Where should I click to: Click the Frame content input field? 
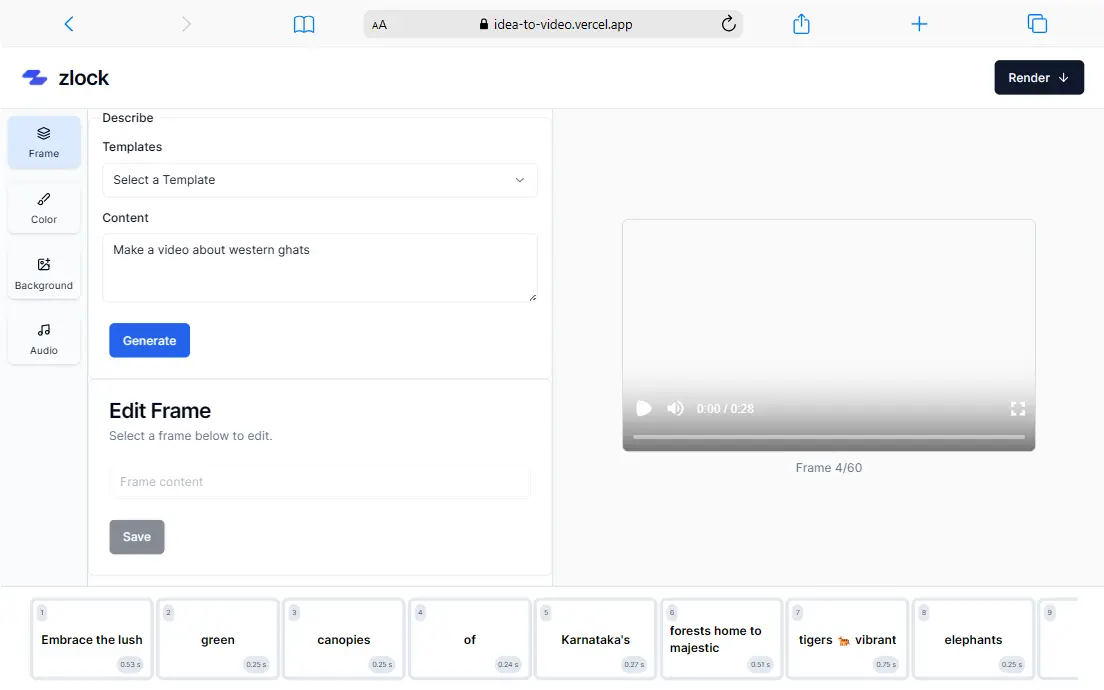click(319, 482)
